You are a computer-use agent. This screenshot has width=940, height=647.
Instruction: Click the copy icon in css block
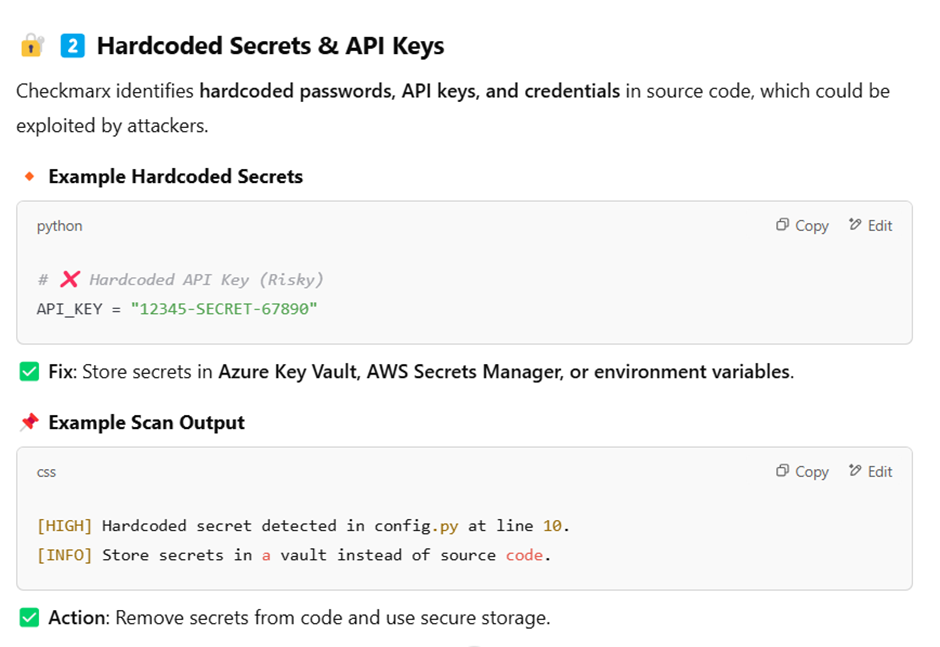(782, 471)
